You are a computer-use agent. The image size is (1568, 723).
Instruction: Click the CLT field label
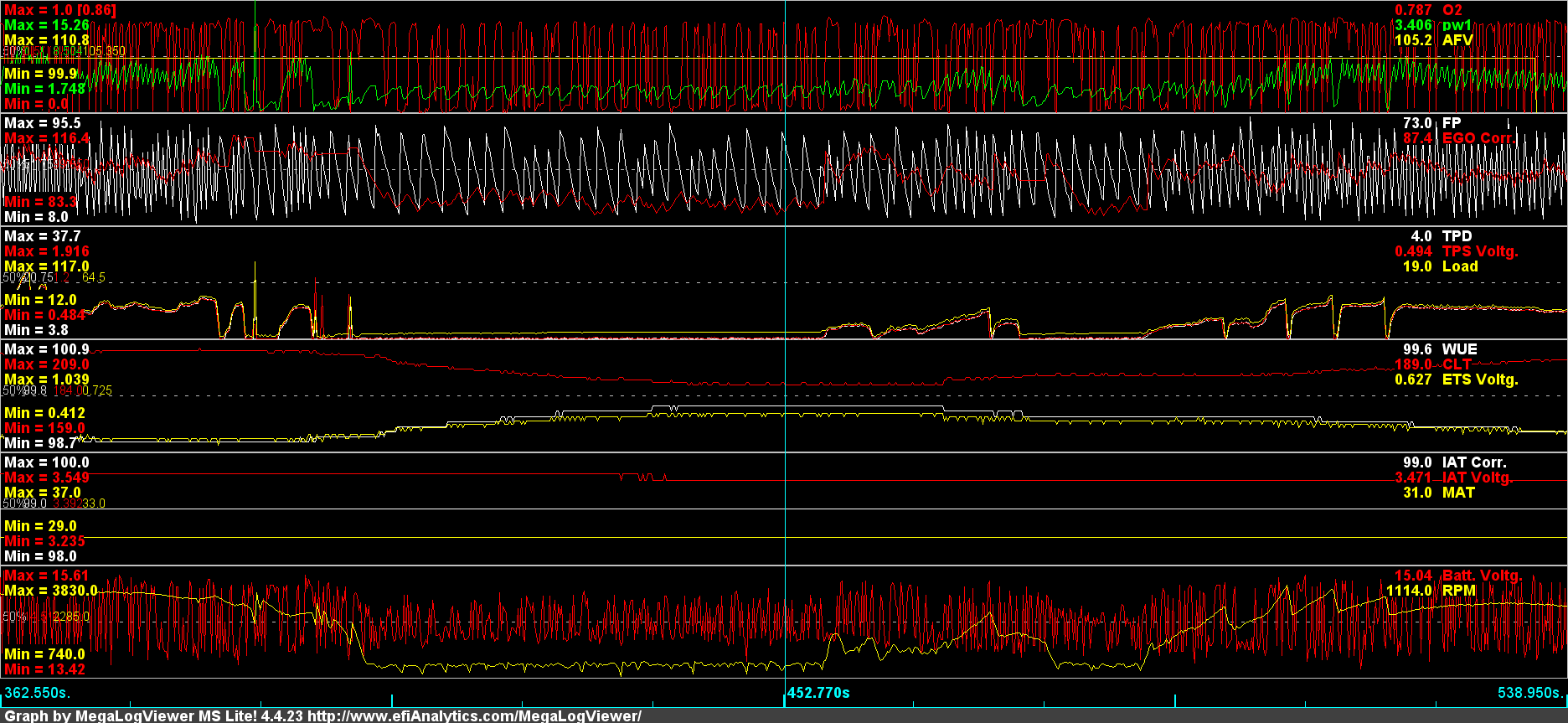coord(1456,364)
